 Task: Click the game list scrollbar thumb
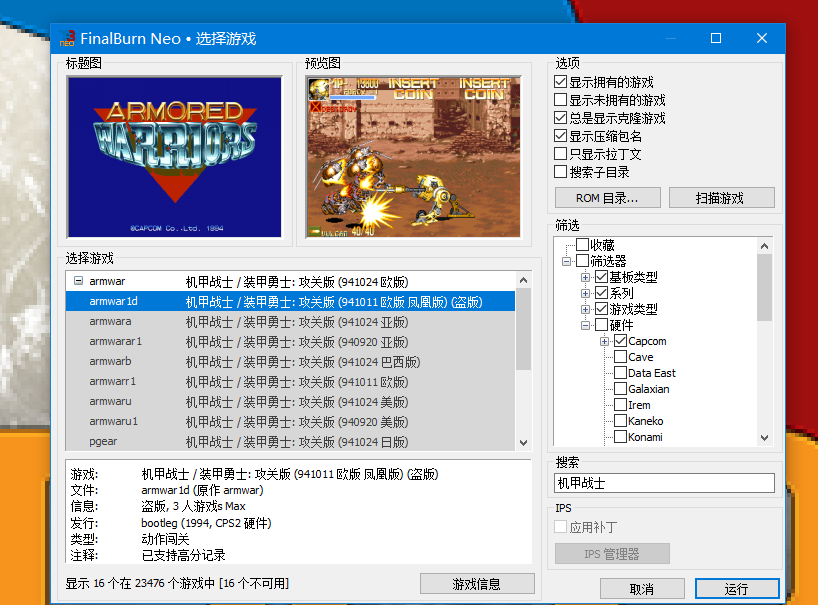tap(523, 329)
